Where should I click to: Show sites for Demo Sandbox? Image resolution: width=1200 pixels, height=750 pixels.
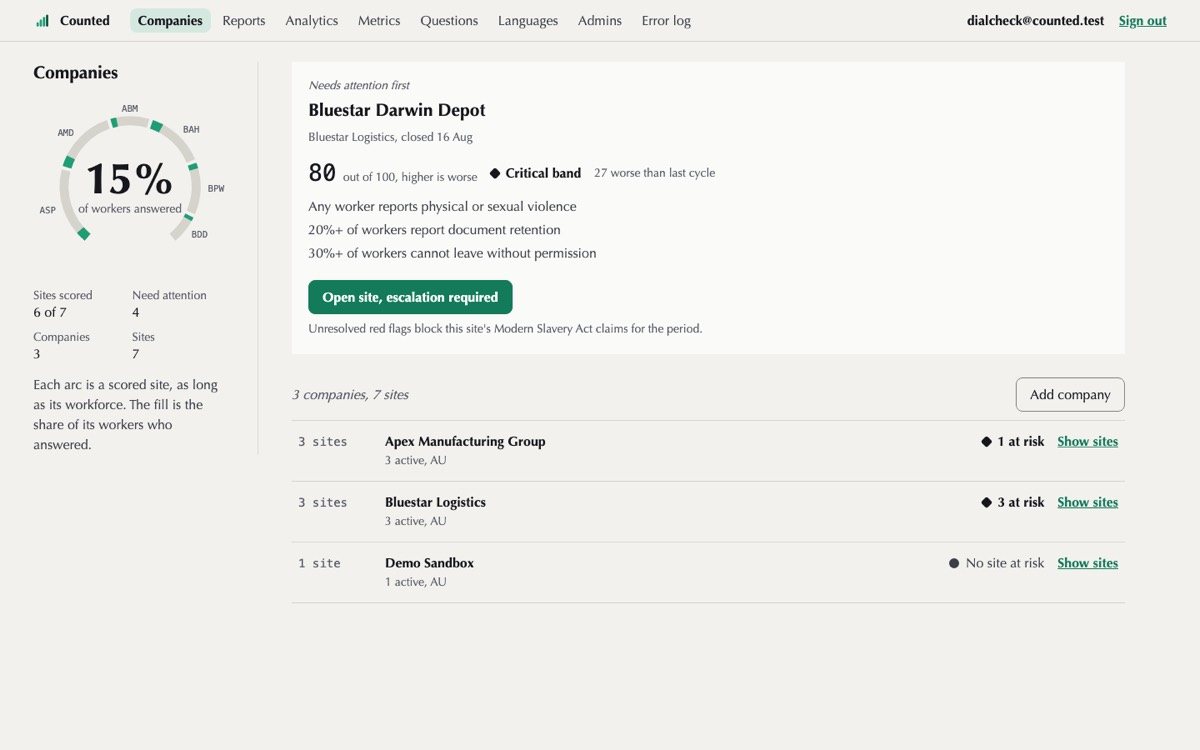coord(1087,563)
